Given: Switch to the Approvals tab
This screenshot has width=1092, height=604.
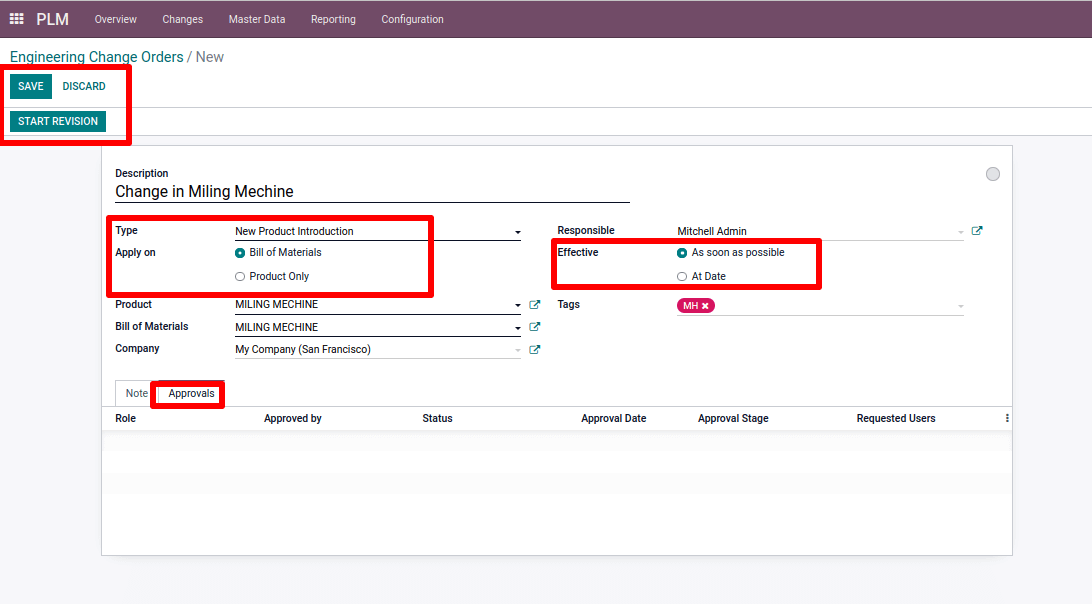Looking at the screenshot, I should 192,394.
